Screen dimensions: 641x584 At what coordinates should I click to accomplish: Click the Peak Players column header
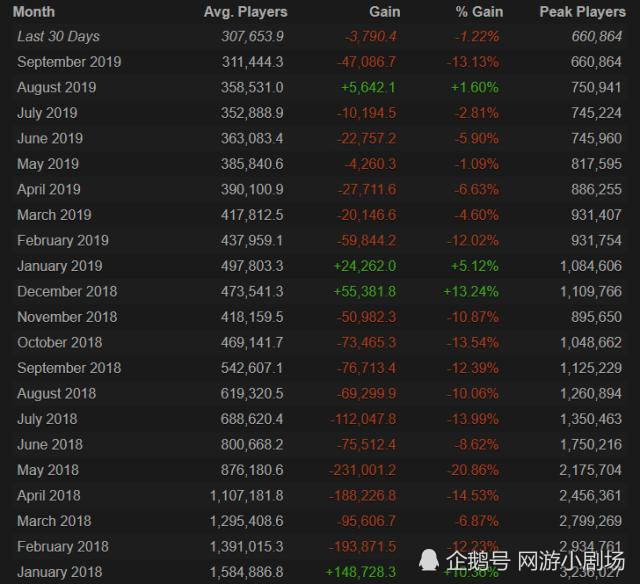(x=583, y=12)
